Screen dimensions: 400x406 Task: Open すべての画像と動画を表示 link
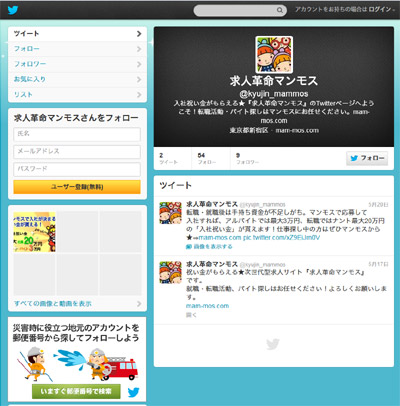[53, 304]
